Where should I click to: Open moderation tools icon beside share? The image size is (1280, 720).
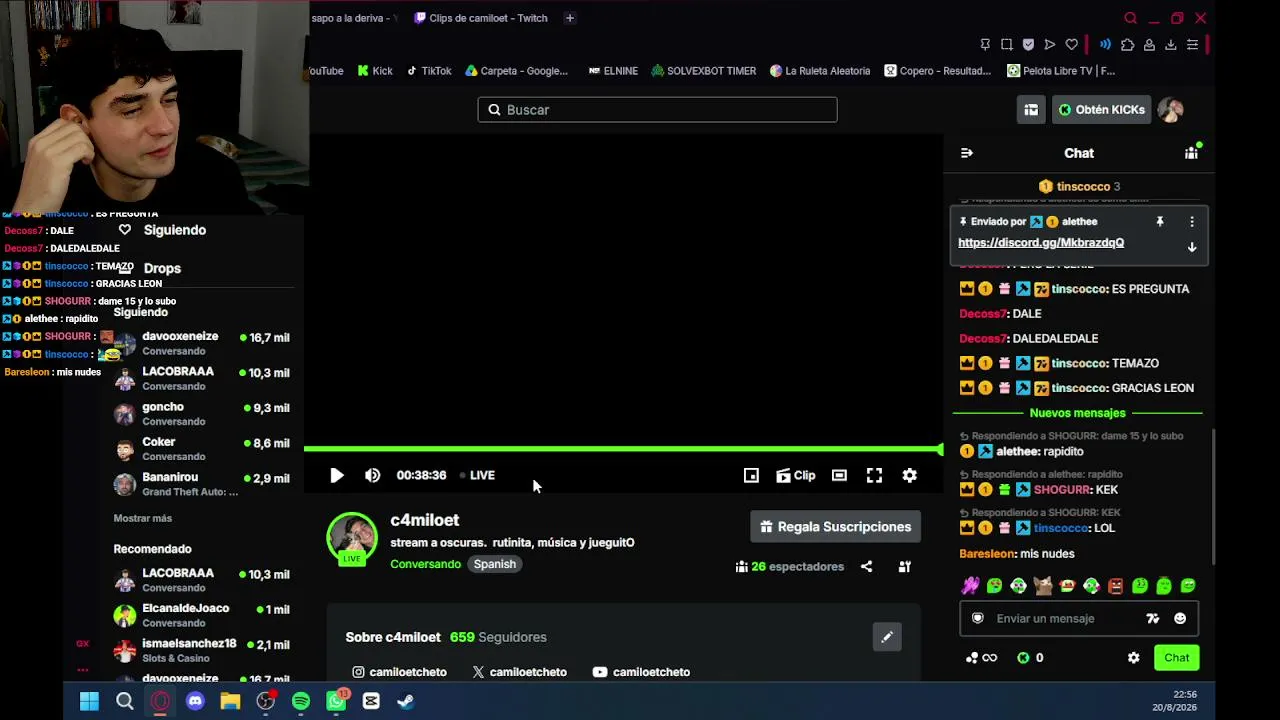904,567
